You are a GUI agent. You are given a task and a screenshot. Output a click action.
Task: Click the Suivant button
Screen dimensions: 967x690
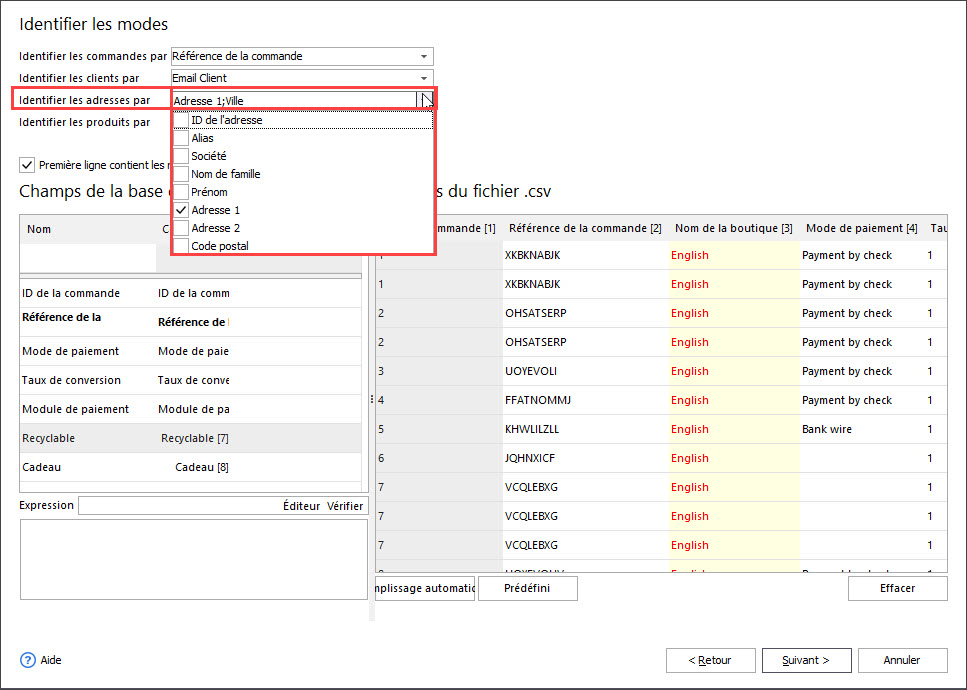807,660
